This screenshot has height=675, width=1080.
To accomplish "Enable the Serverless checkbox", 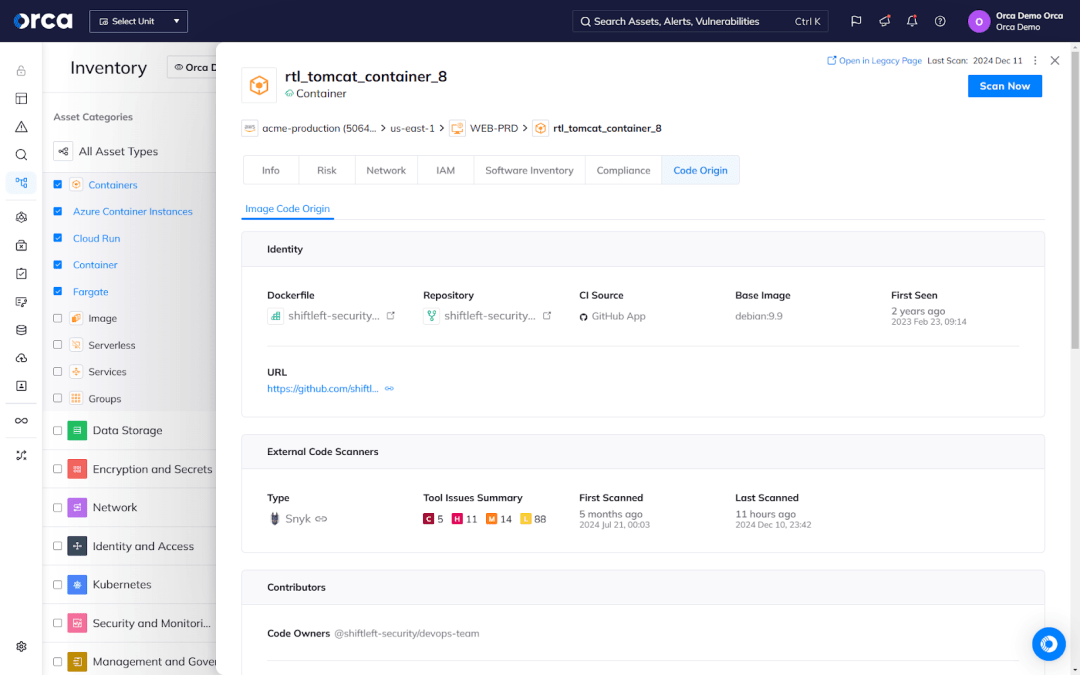I will pos(58,345).
